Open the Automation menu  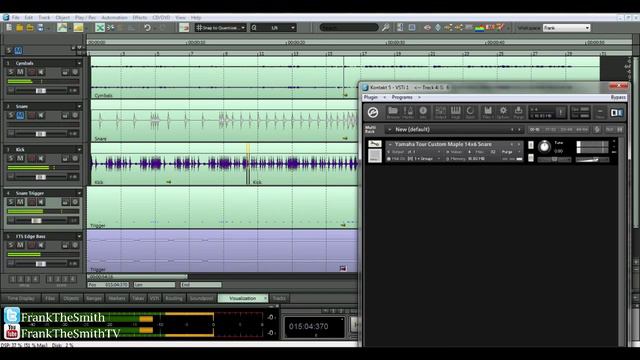[x=114, y=18]
